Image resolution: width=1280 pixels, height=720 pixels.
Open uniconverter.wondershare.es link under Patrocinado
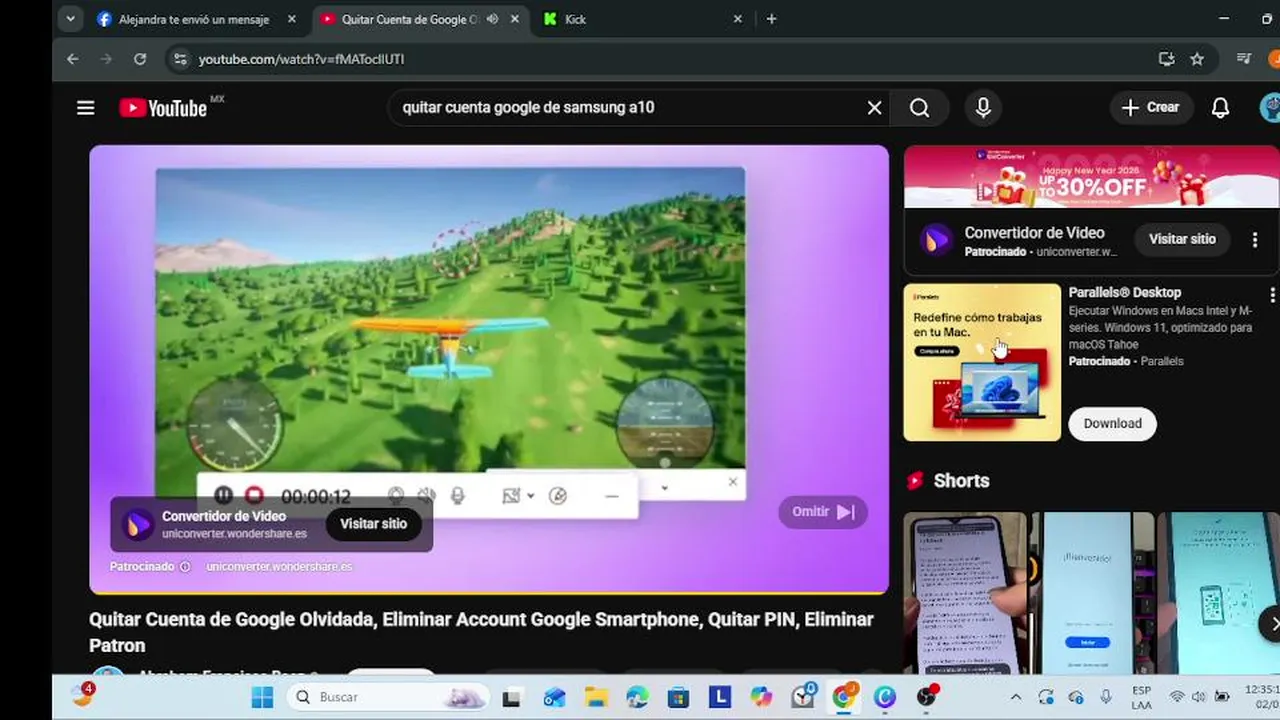click(x=279, y=566)
